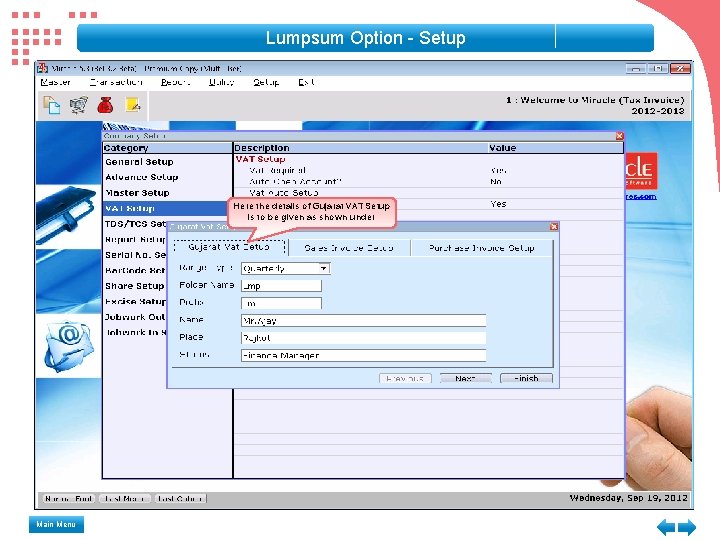Click the Vat Auto Setup row

tap(428, 193)
